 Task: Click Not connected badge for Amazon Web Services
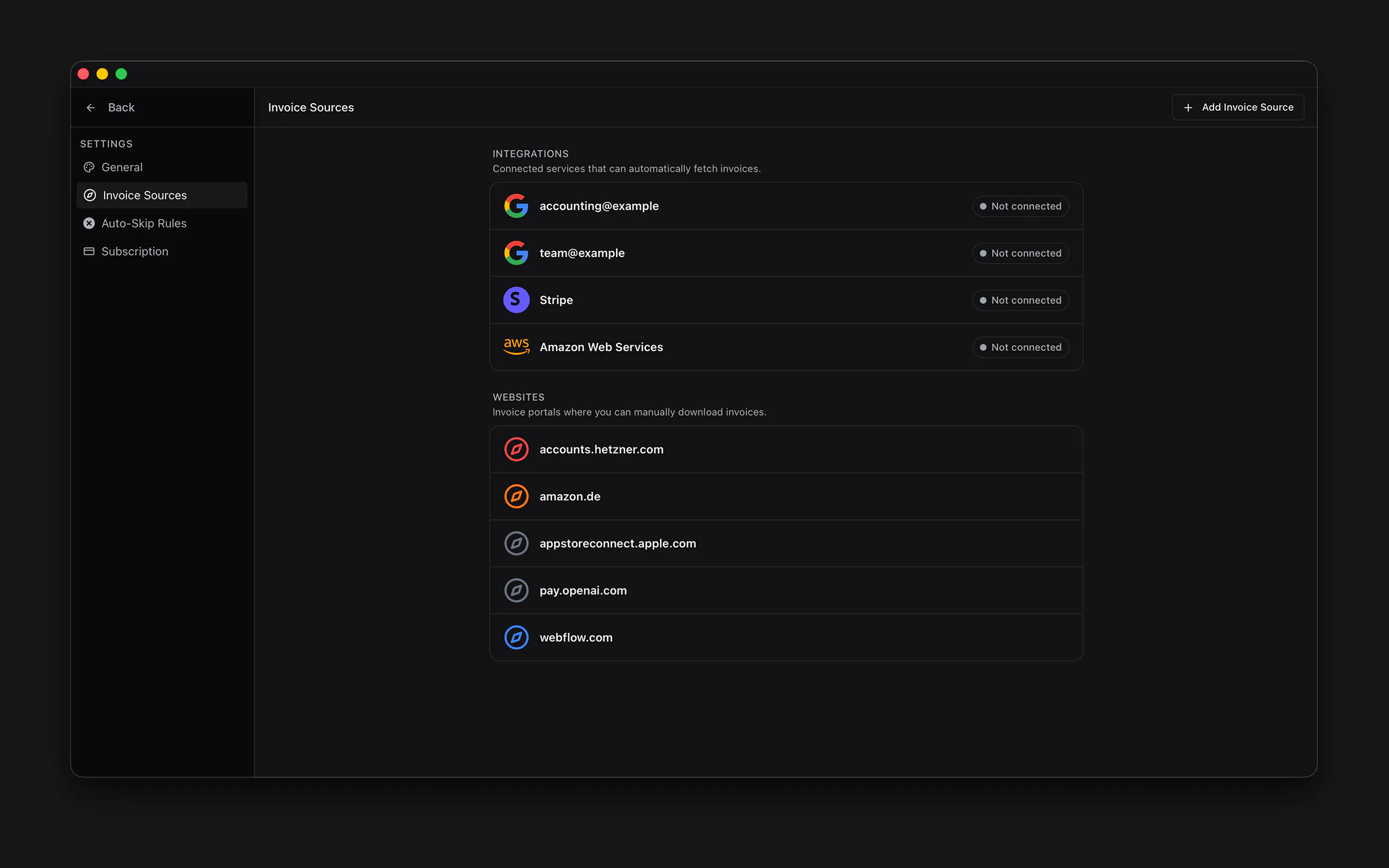click(x=1020, y=347)
